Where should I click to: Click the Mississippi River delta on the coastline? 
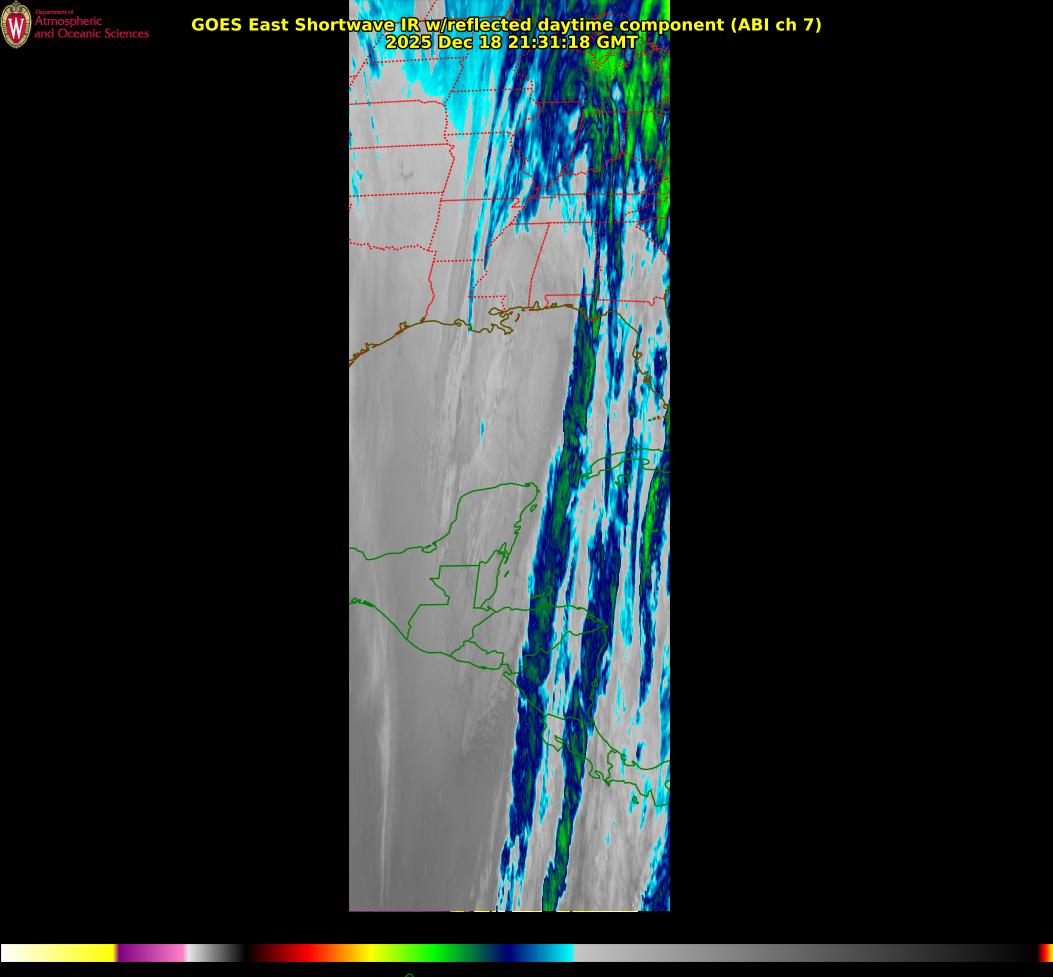tap(503, 324)
